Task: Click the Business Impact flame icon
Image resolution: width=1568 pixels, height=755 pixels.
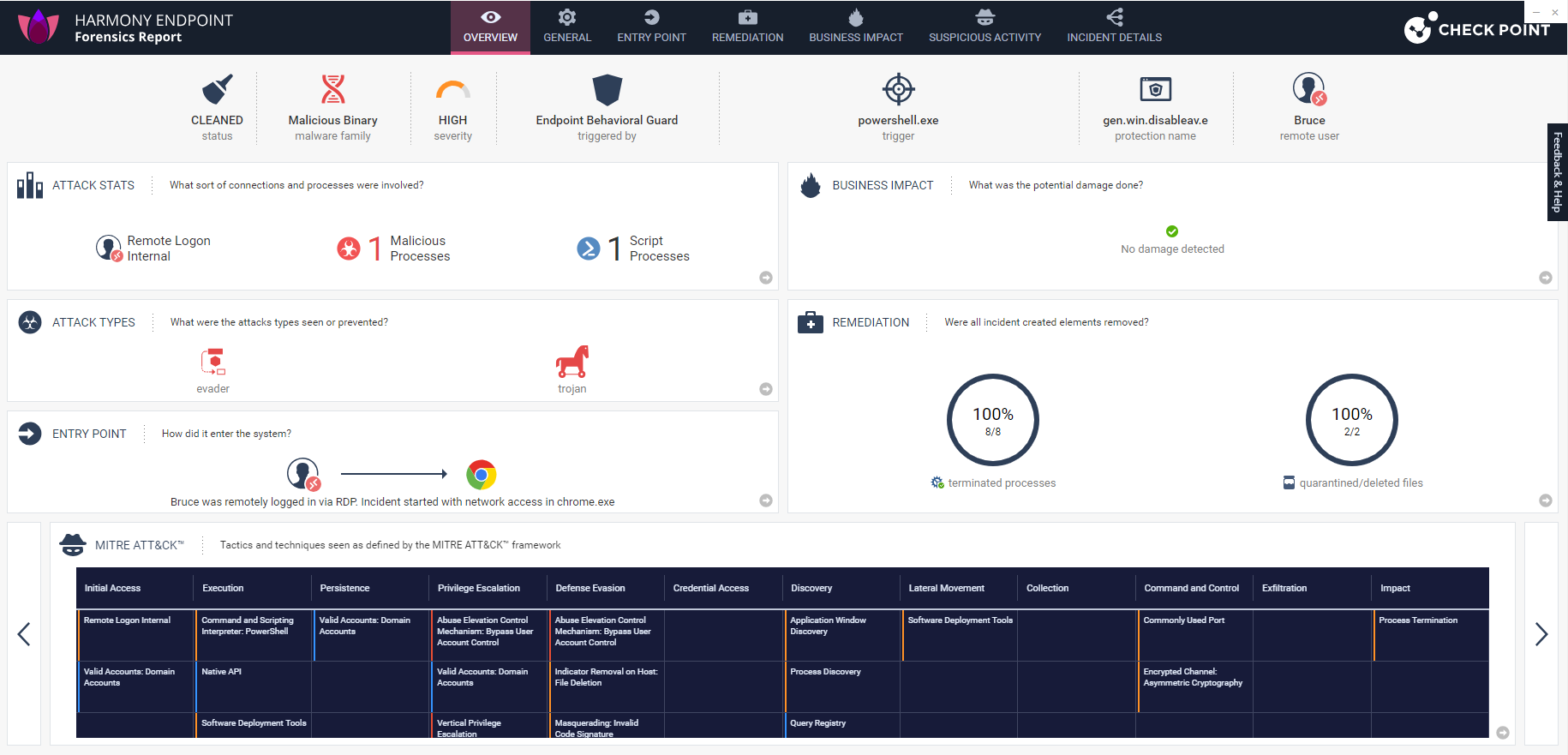Action: tap(811, 185)
